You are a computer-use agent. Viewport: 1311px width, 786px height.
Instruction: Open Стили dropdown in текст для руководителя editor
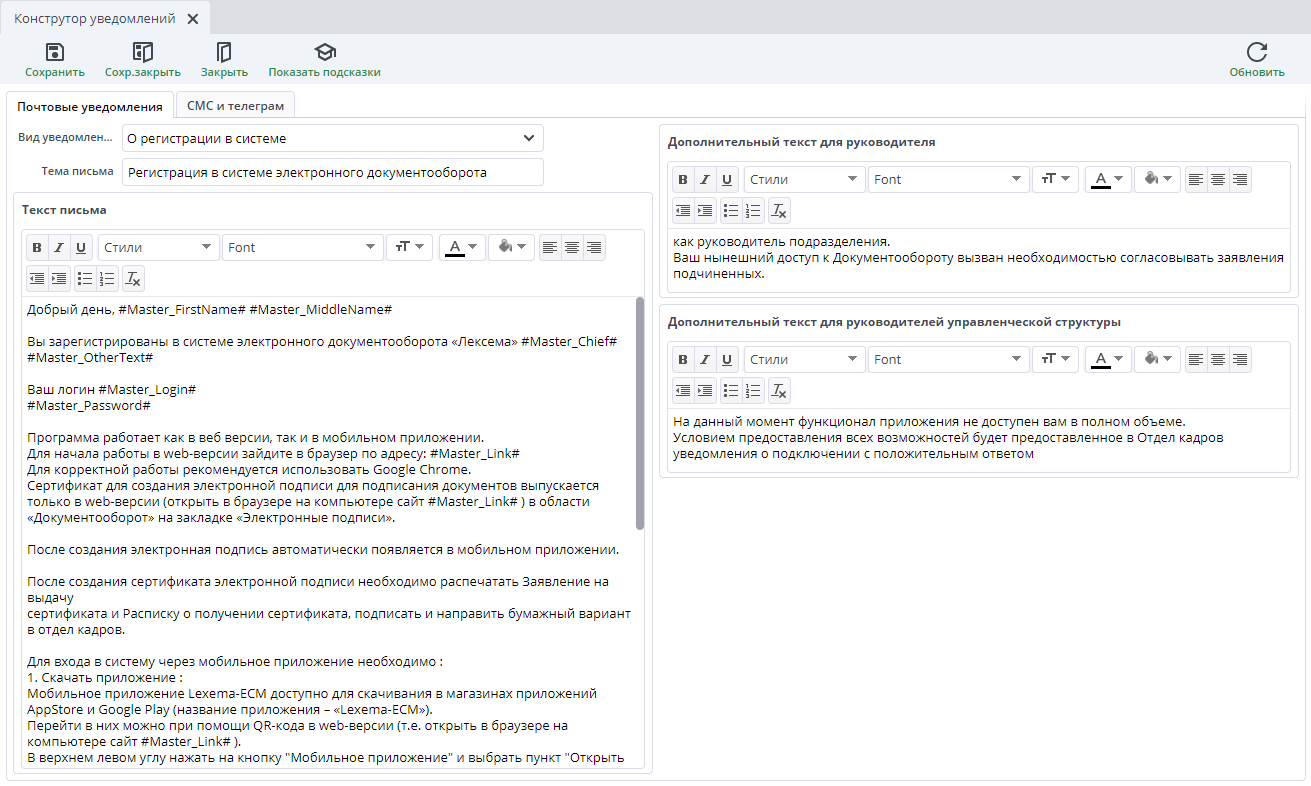(804, 179)
